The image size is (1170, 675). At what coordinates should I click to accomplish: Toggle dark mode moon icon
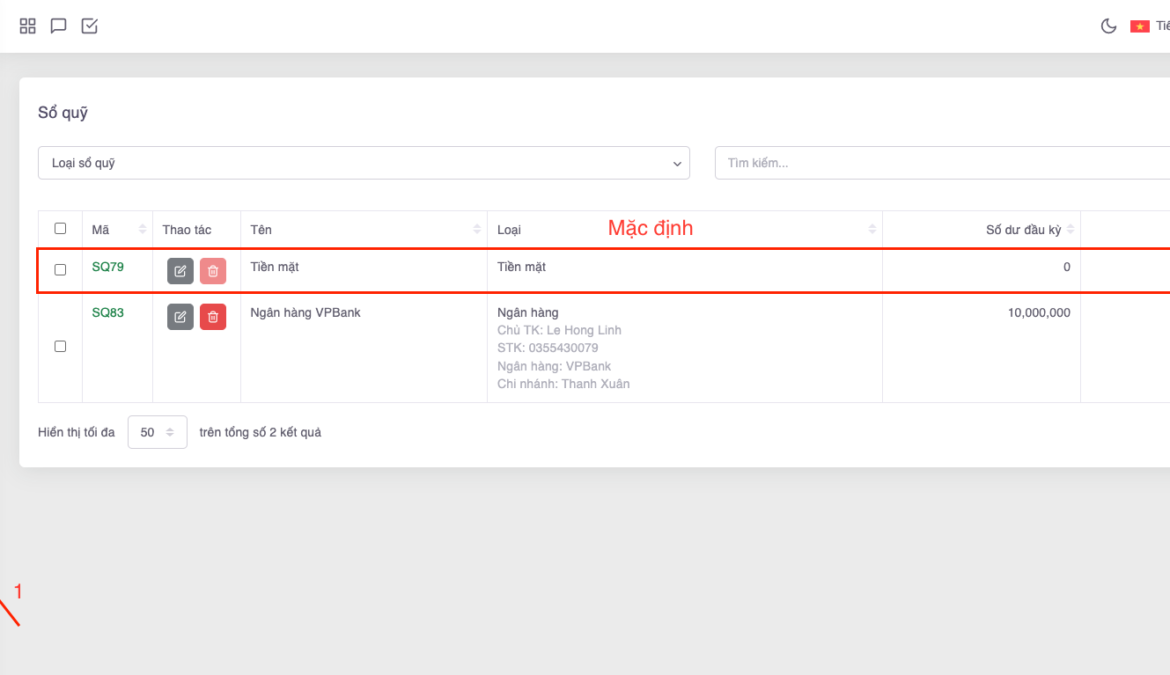tap(1108, 26)
